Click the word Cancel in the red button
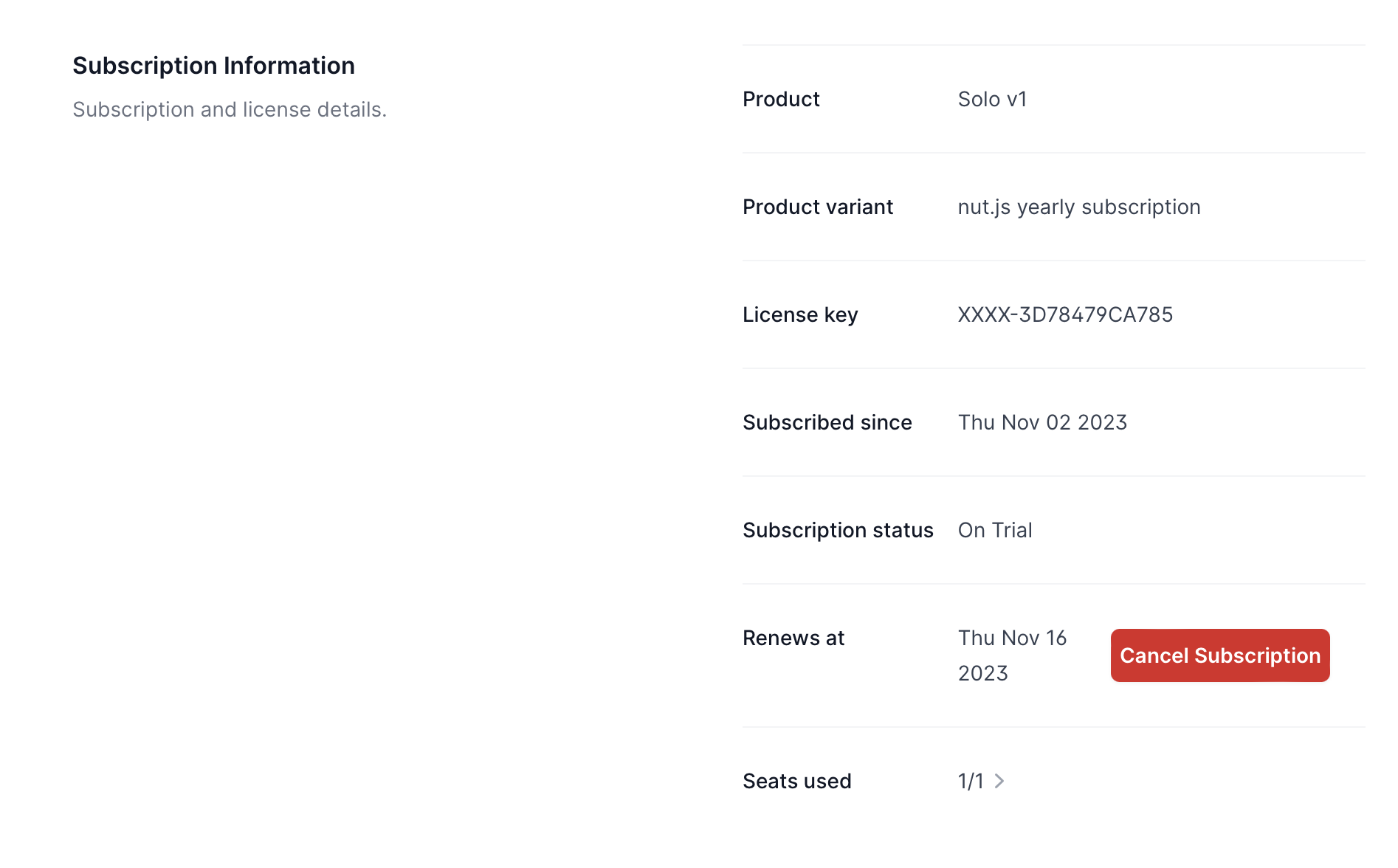 1154,655
